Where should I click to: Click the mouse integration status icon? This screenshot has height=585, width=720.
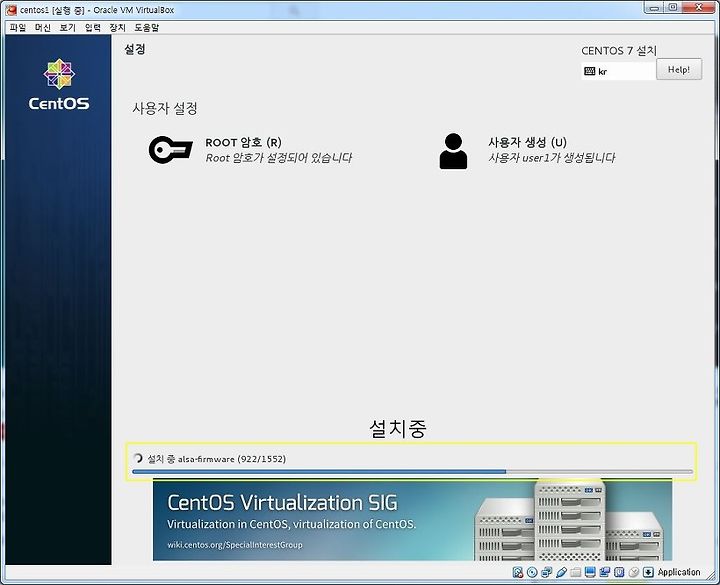[x=634, y=572]
